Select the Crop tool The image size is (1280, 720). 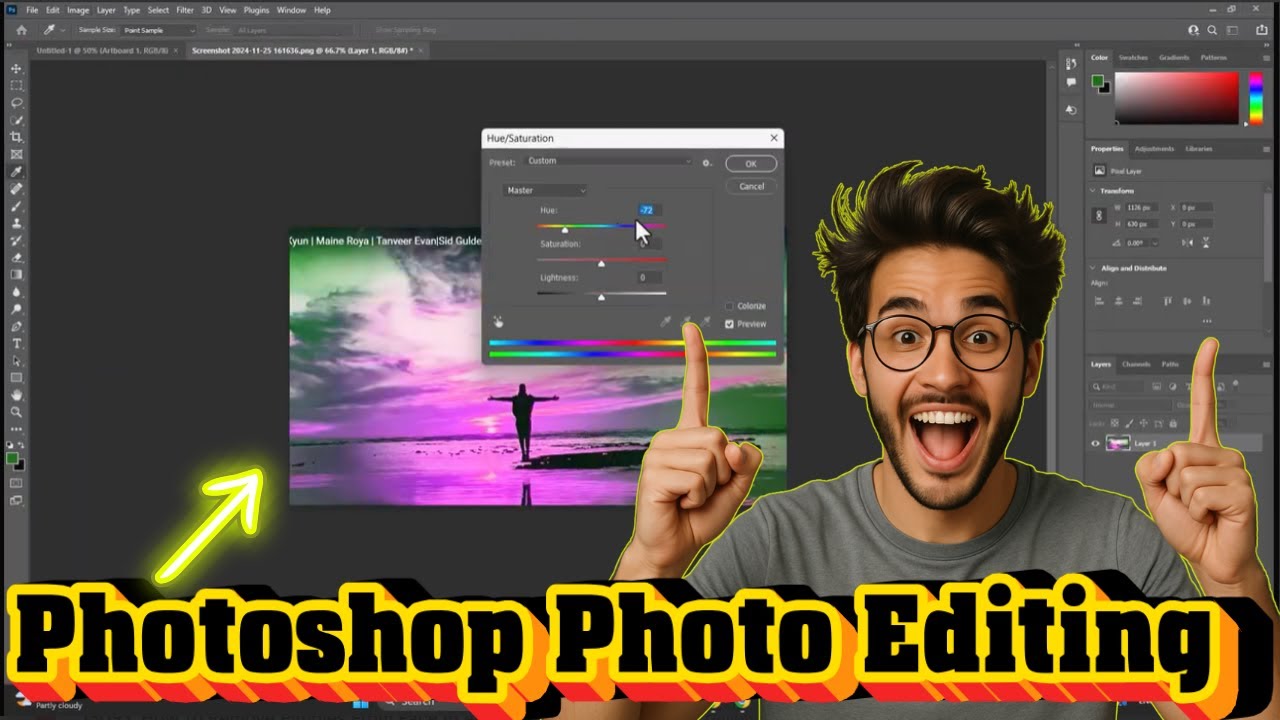point(17,137)
